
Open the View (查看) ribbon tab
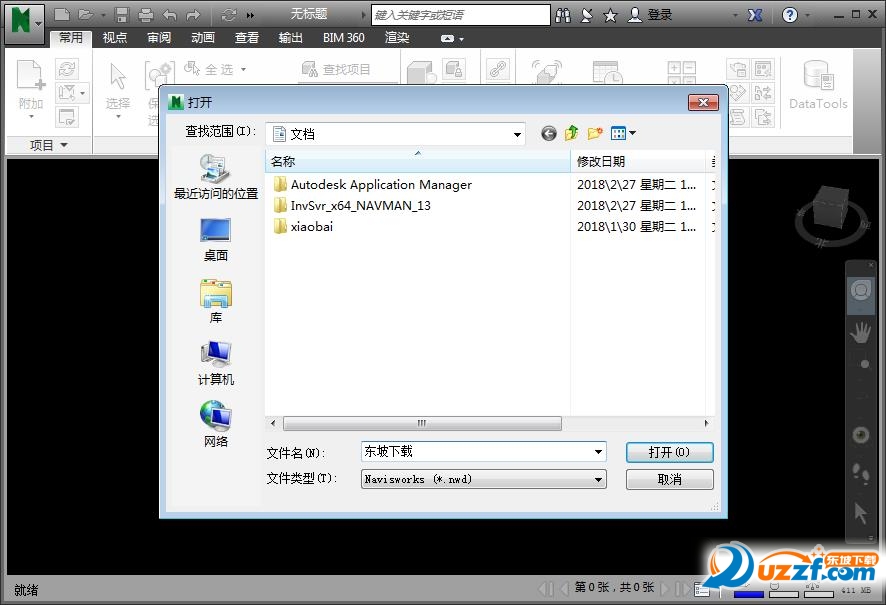[247, 37]
